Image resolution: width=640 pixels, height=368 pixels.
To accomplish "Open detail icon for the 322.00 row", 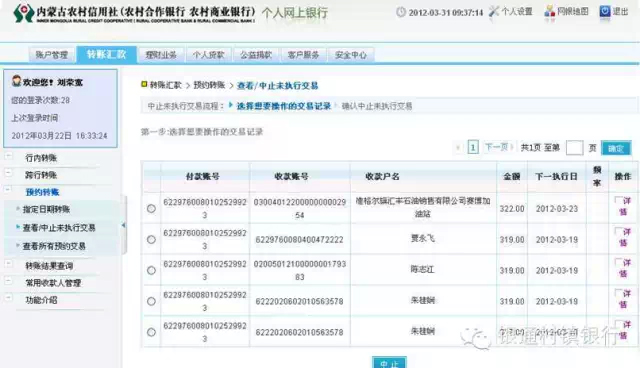I will [x=623, y=206].
